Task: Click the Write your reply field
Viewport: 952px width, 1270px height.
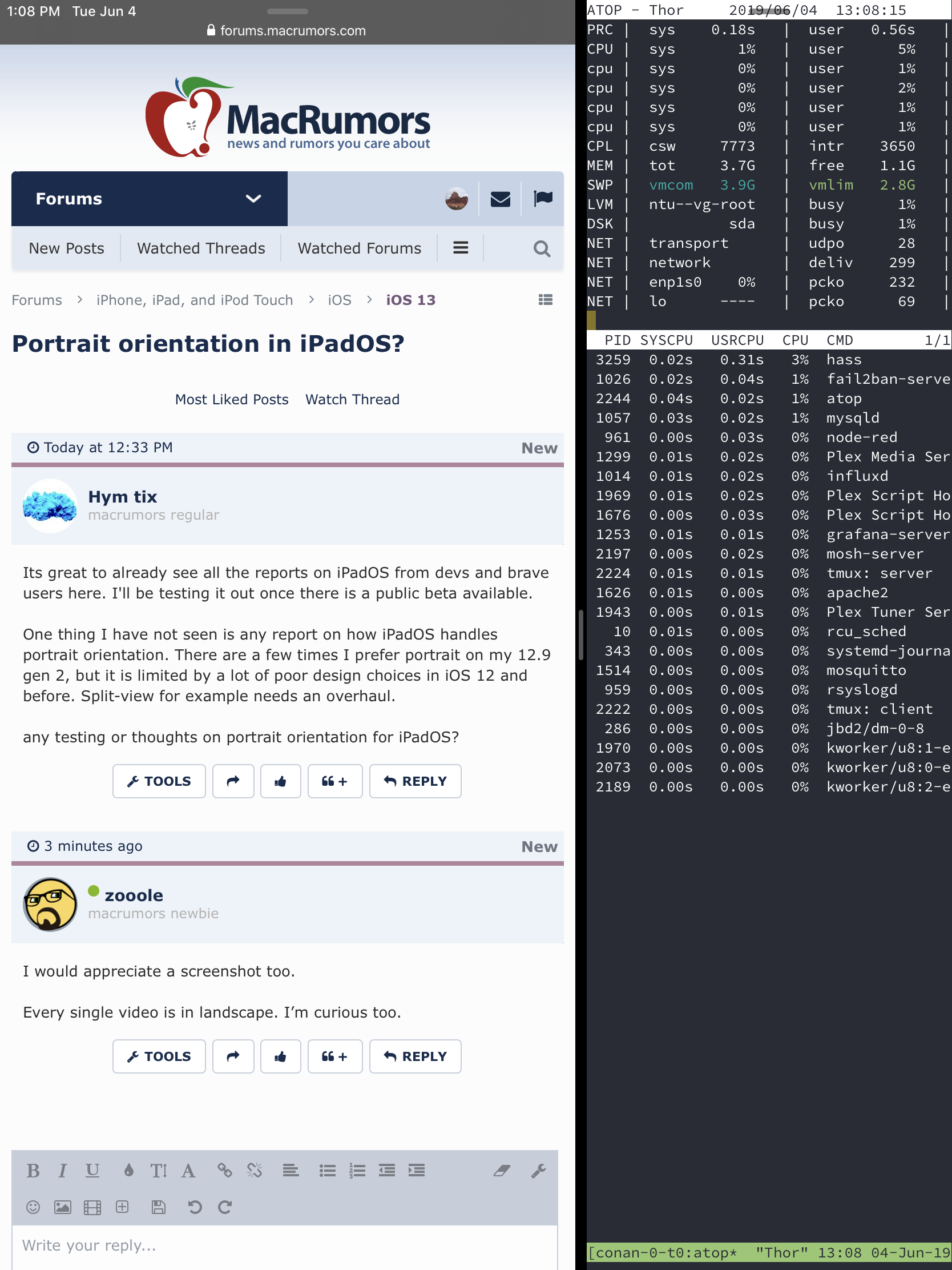Action: click(285, 1246)
